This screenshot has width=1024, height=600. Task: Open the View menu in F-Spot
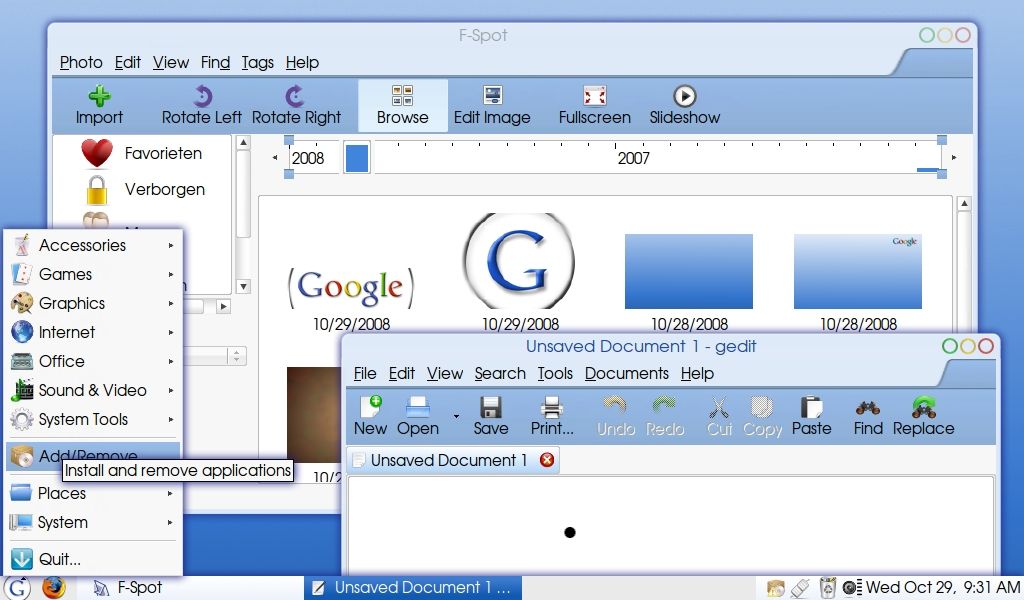170,63
